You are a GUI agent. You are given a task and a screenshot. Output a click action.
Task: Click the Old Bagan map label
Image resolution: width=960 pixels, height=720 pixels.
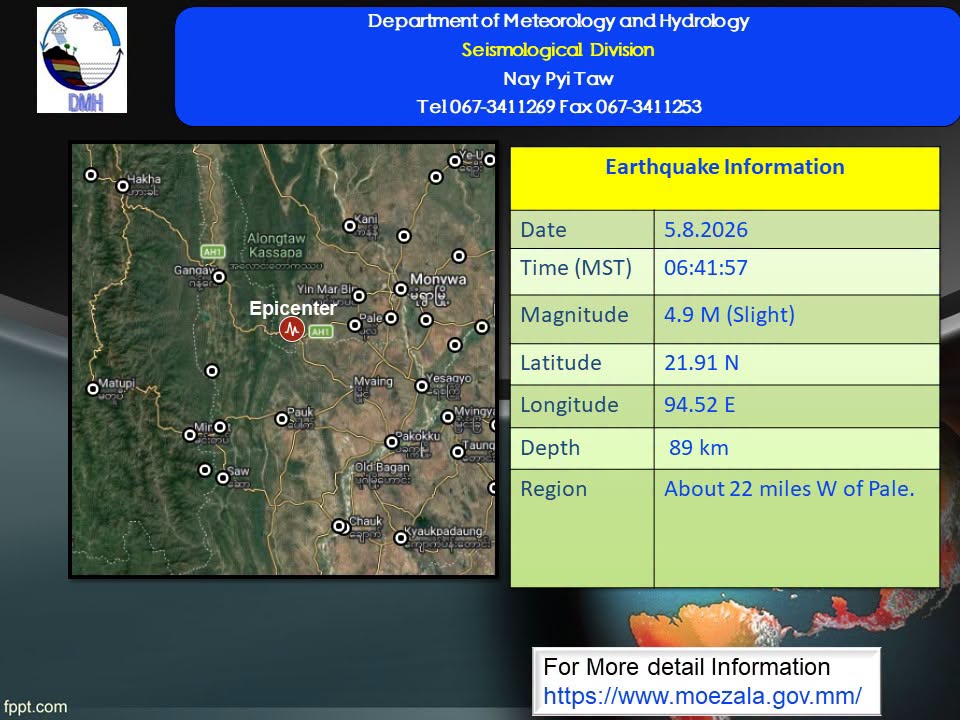[382, 467]
